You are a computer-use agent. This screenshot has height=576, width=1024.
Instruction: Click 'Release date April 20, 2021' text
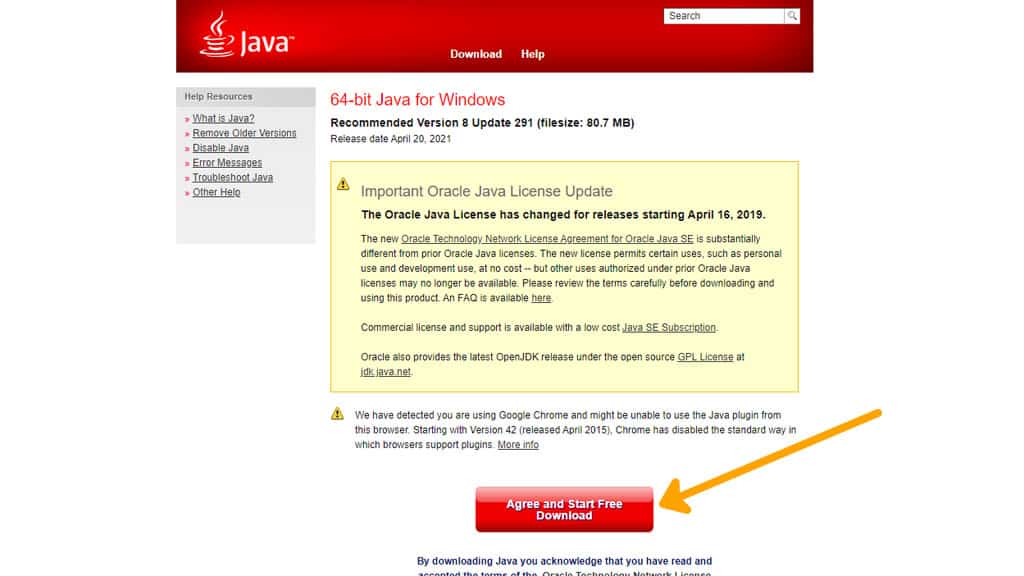tap(391, 138)
